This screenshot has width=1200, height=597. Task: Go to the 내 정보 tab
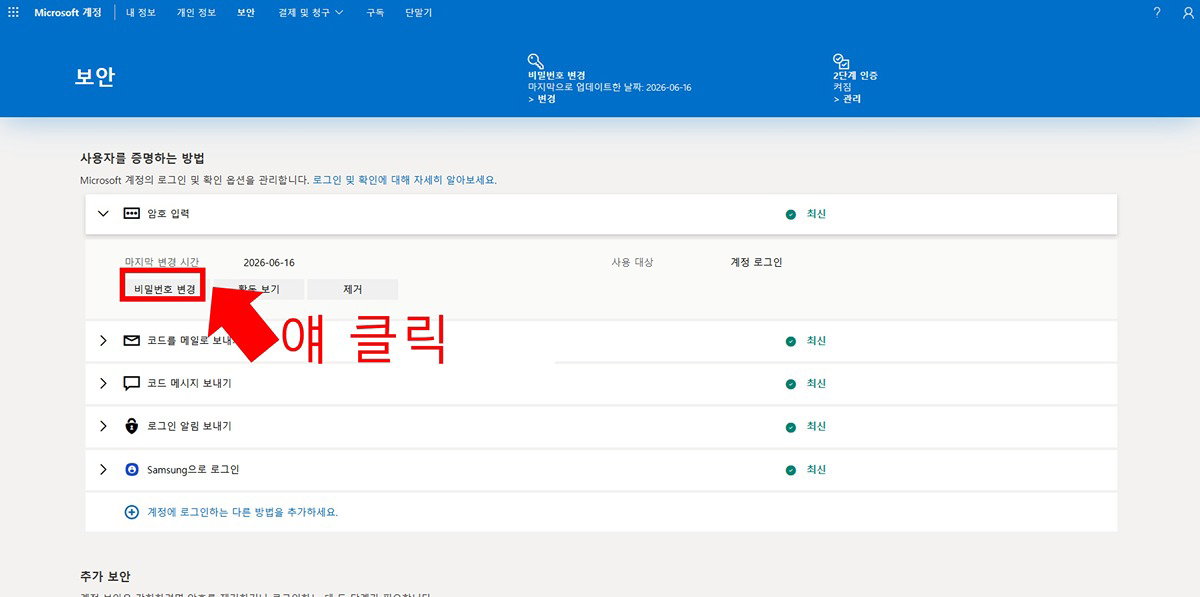pos(141,13)
